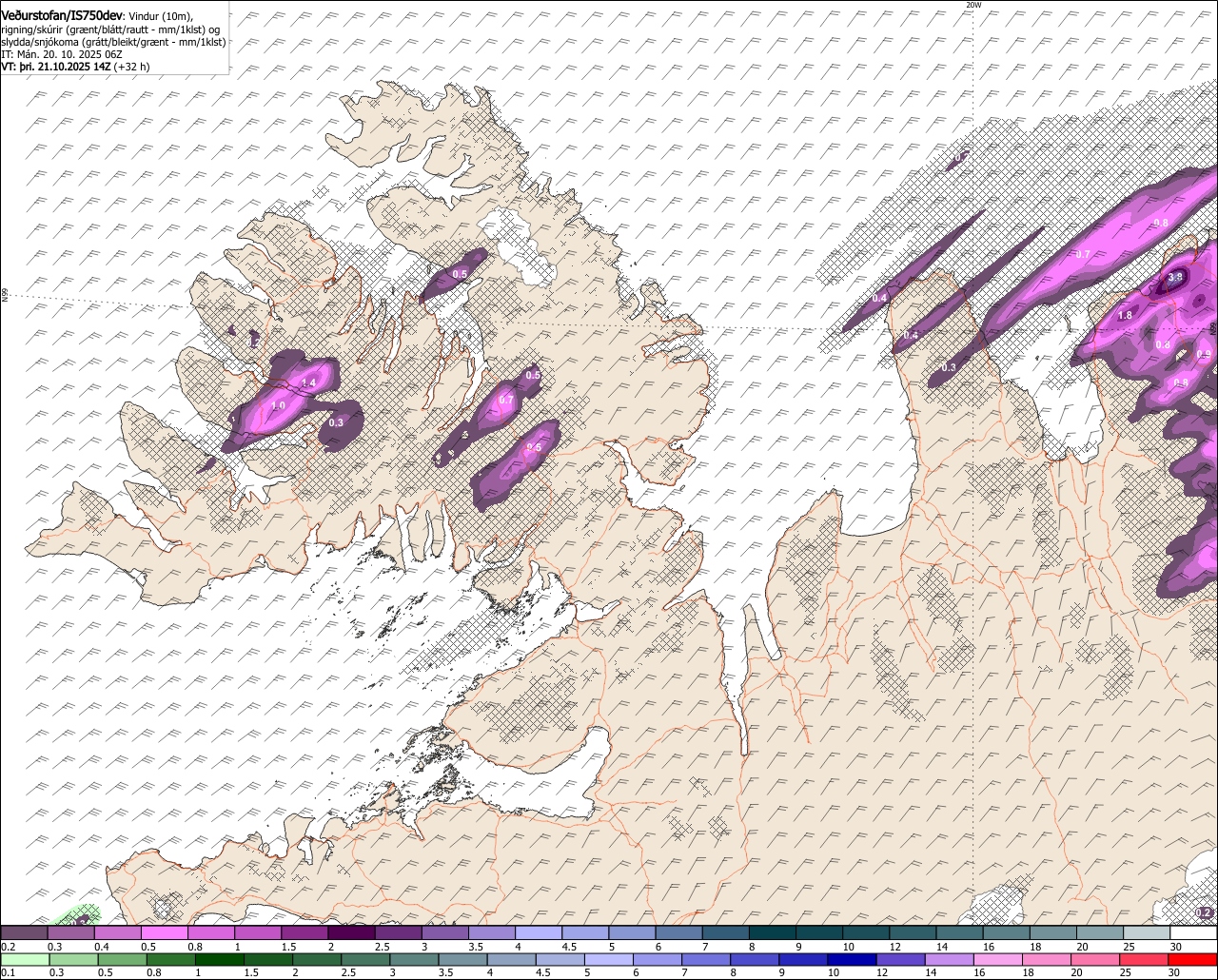The height and width of the screenshot is (980, 1218).
Task: Select snow scale swatch 3.5 in top row
Action: (x=490, y=932)
